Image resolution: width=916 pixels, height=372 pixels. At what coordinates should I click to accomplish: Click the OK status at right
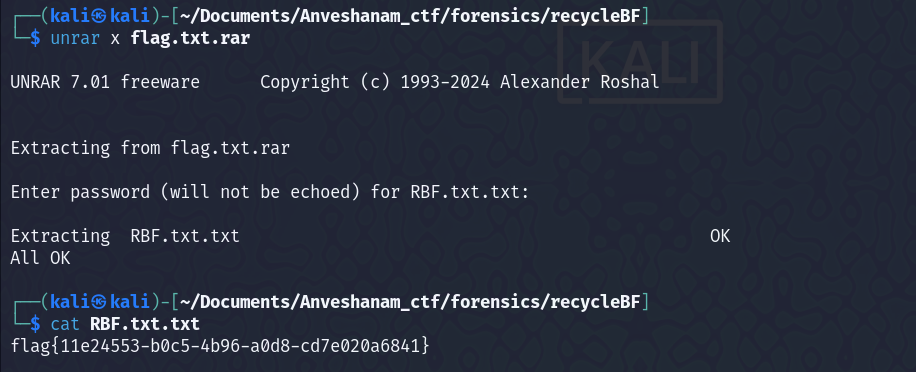720,236
